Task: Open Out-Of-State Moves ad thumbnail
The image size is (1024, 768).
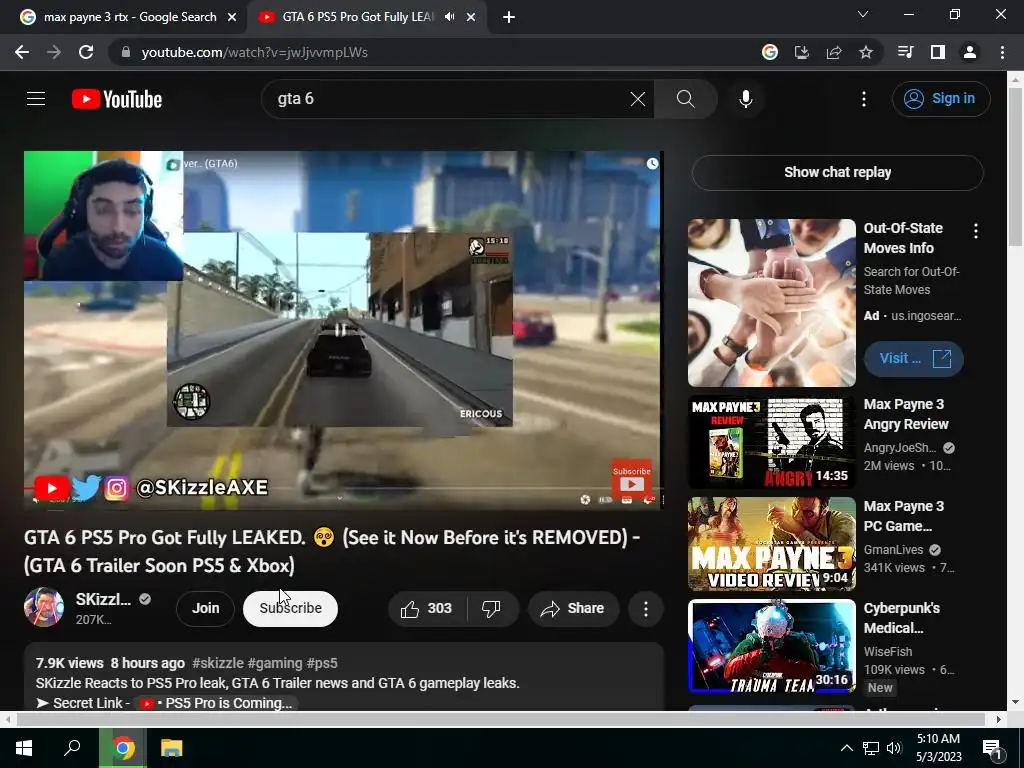Action: tap(771, 302)
